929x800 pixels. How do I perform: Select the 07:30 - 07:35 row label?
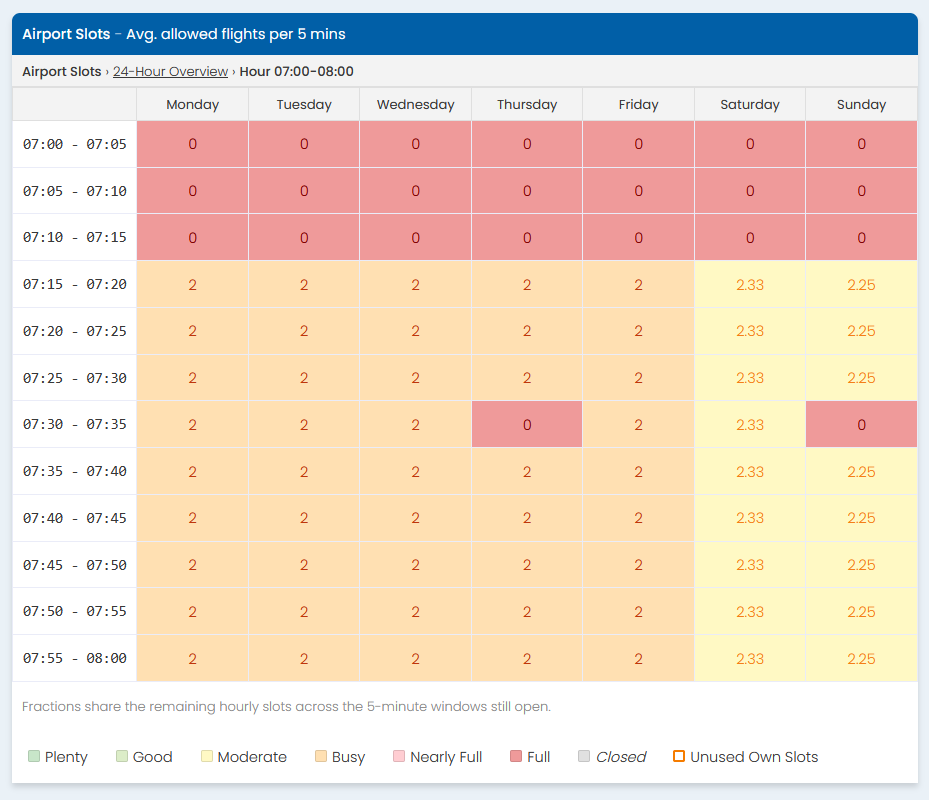tap(75, 425)
